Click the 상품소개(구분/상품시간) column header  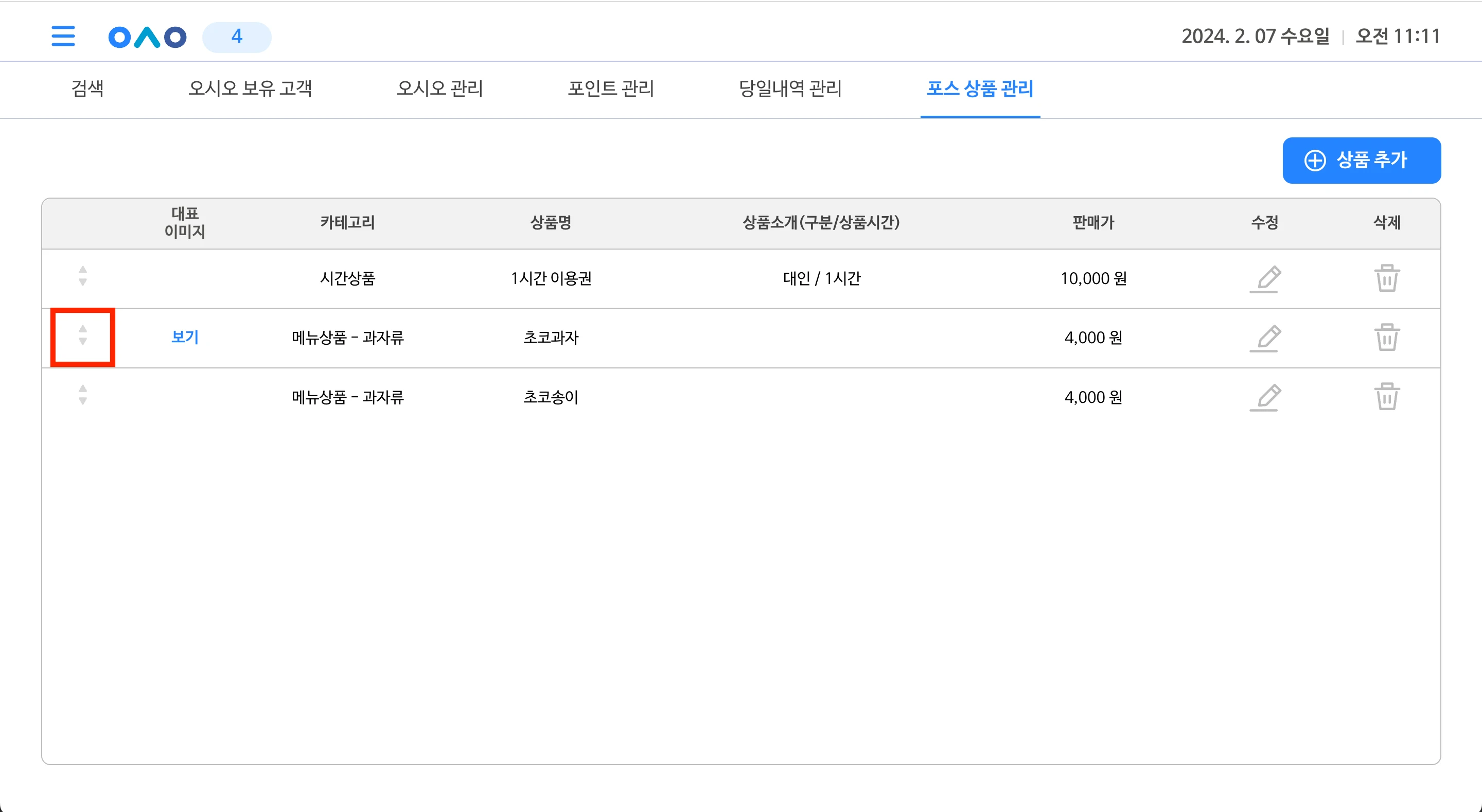coord(821,223)
